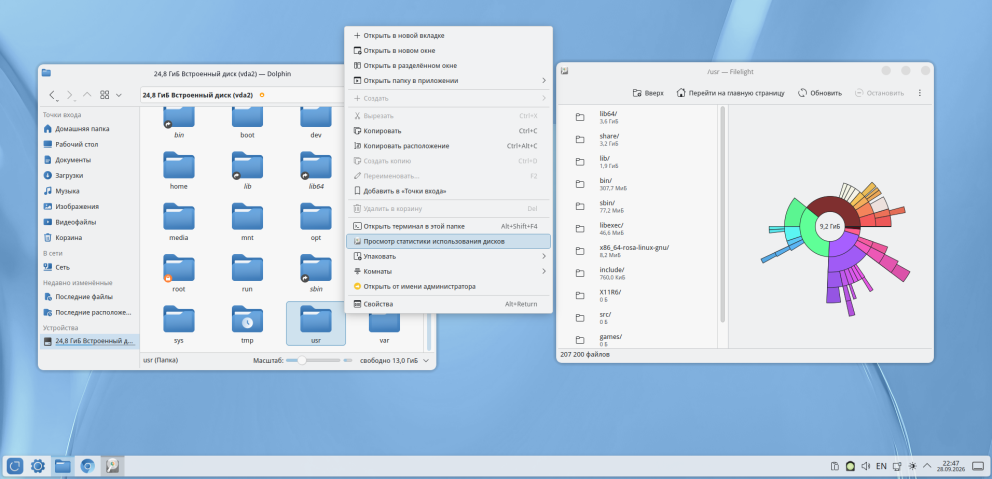992x479 pixels.
Task: Click Обновить button in Filelight
Action: [x=819, y=93]
